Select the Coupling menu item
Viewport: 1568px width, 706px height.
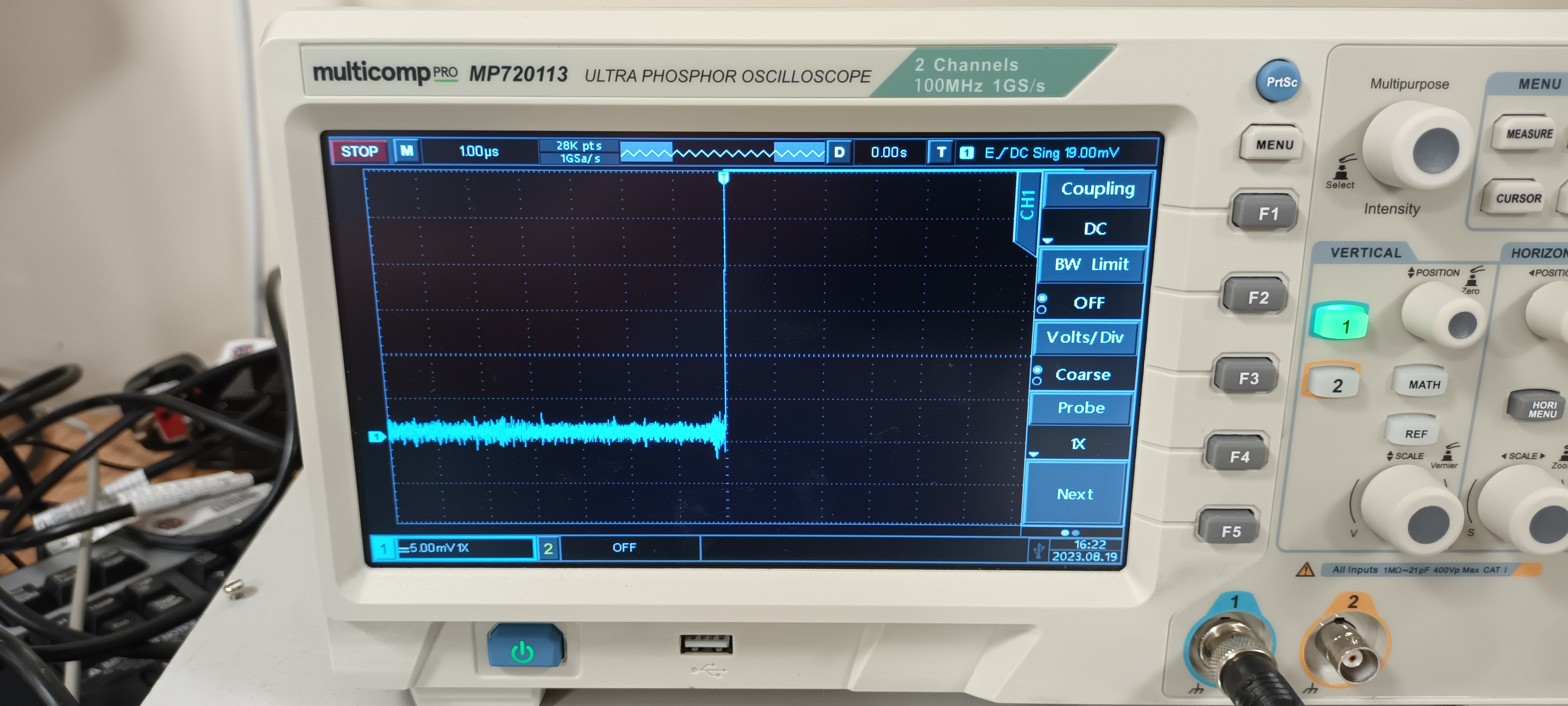(x=1097, y=189)
